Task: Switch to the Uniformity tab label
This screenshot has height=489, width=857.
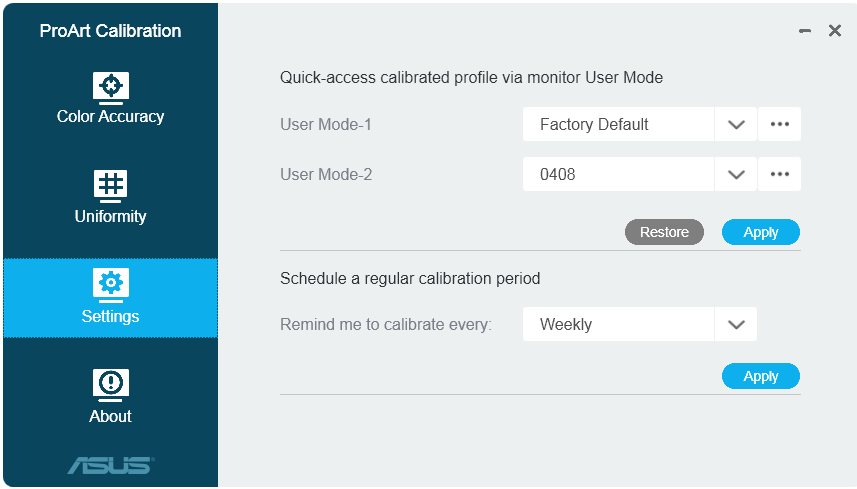Action: pos(110,216)
